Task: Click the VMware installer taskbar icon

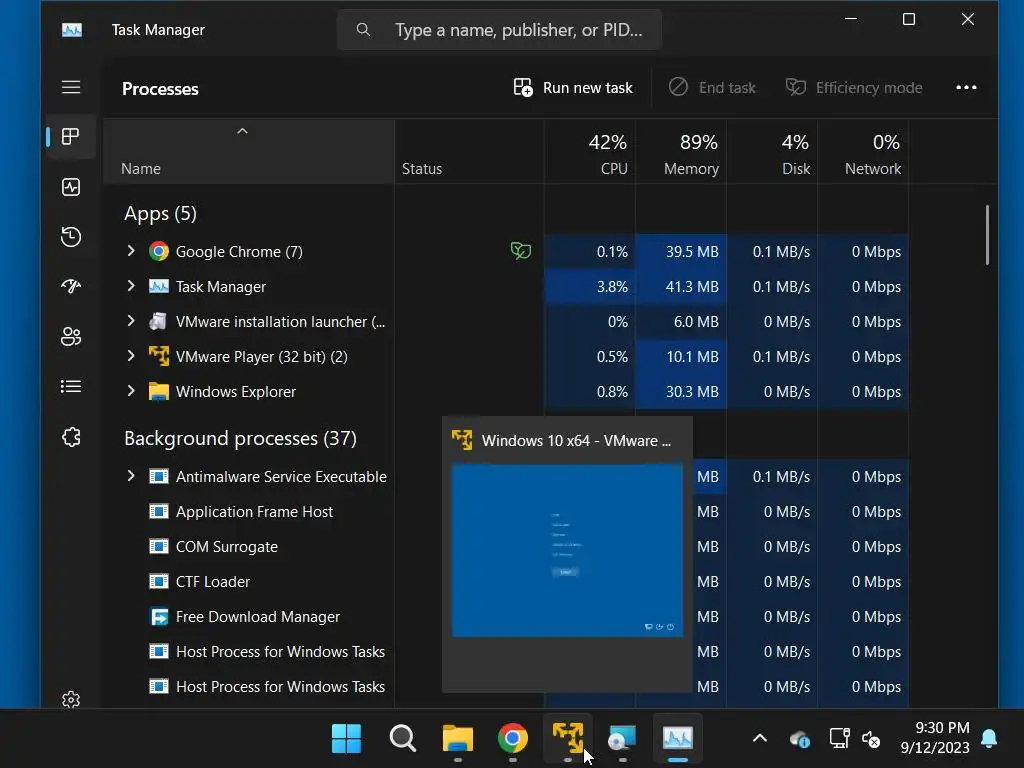Action: [x=622, y=738]
